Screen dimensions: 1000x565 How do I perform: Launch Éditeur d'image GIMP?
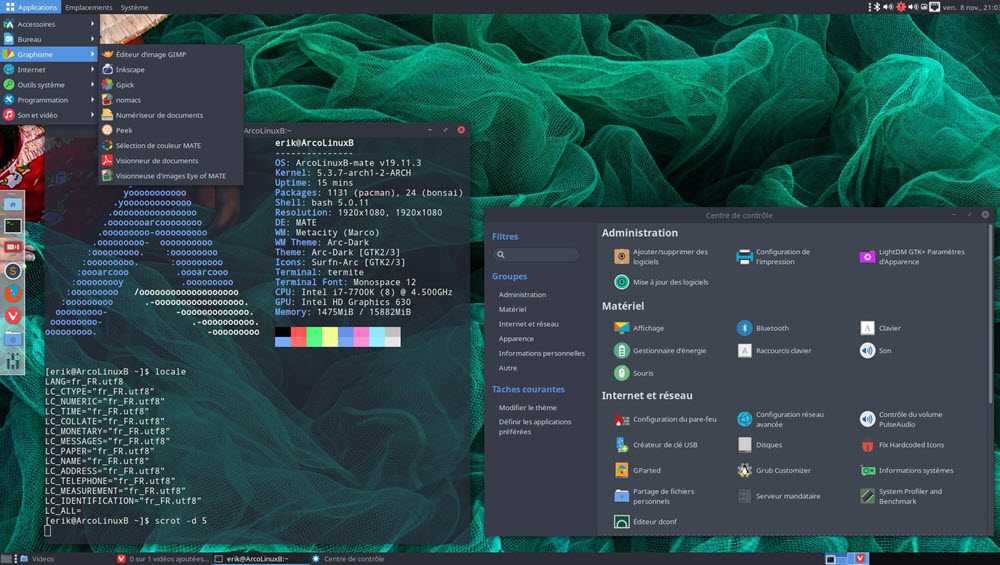pyautogui.click(x=150, y=54)
